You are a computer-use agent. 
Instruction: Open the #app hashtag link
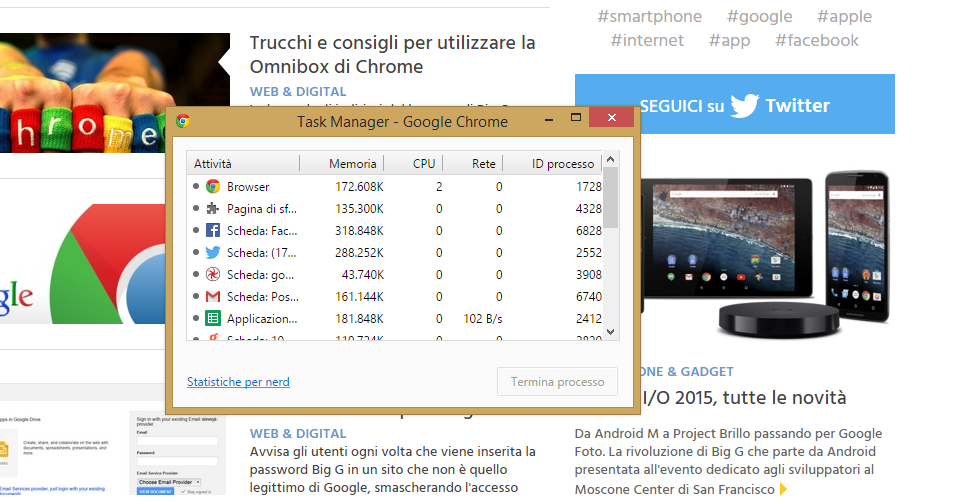[x=729, y=40]
